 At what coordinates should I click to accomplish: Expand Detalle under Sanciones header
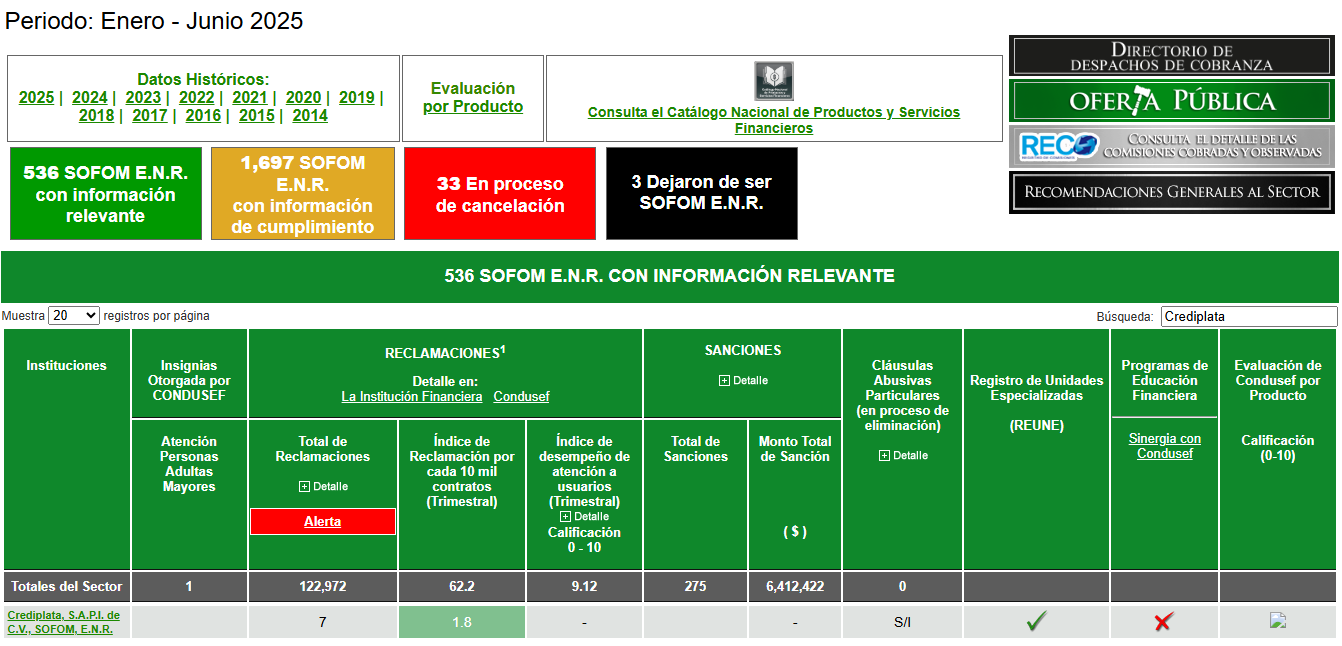(743, 380)
